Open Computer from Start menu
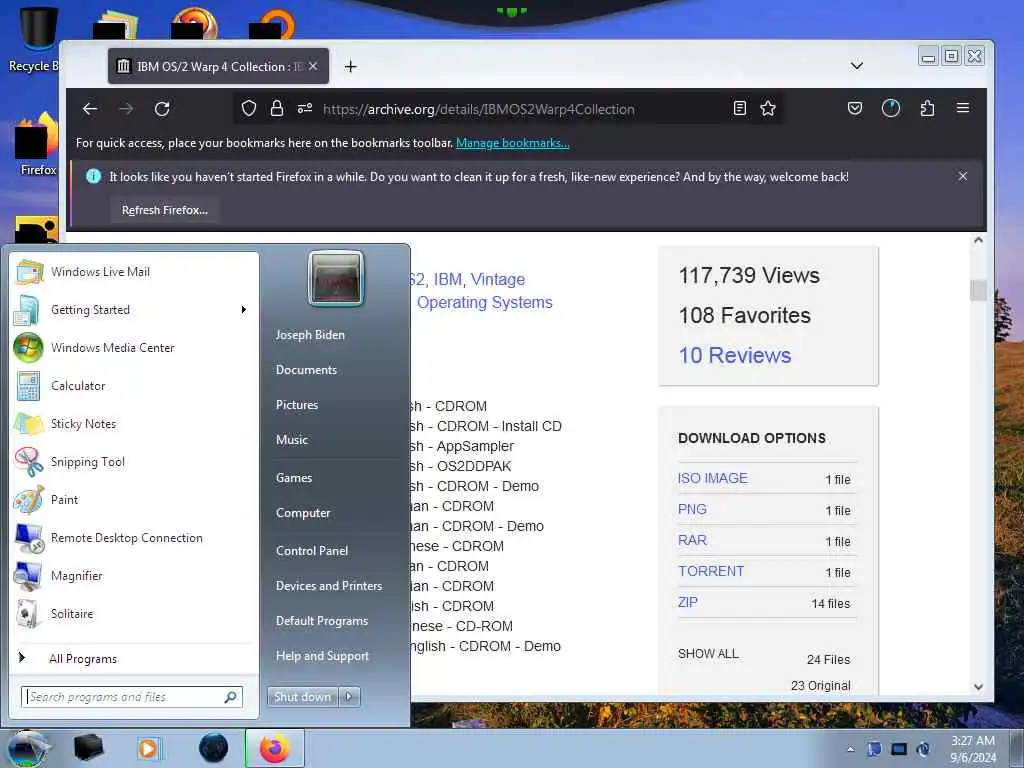Image resolution: width=1024 pixels, height=768 pixels. click(x=303, y=513)
